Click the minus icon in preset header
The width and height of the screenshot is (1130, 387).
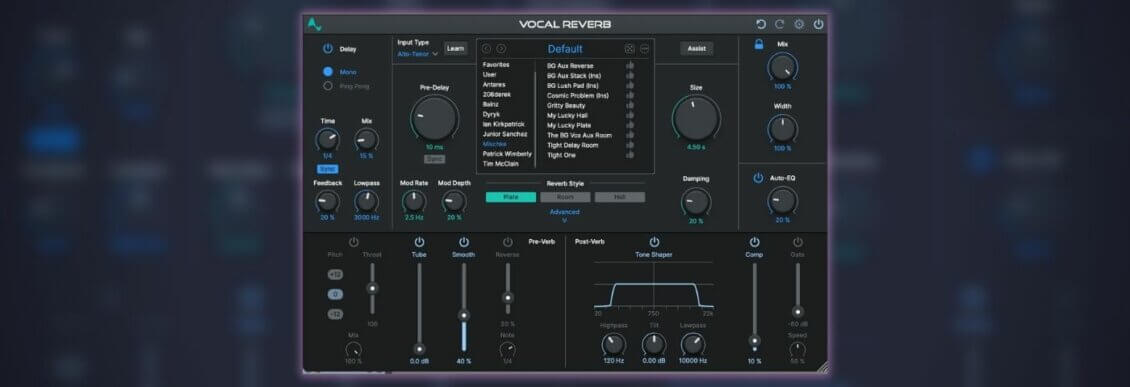click(x=644, y=49)
